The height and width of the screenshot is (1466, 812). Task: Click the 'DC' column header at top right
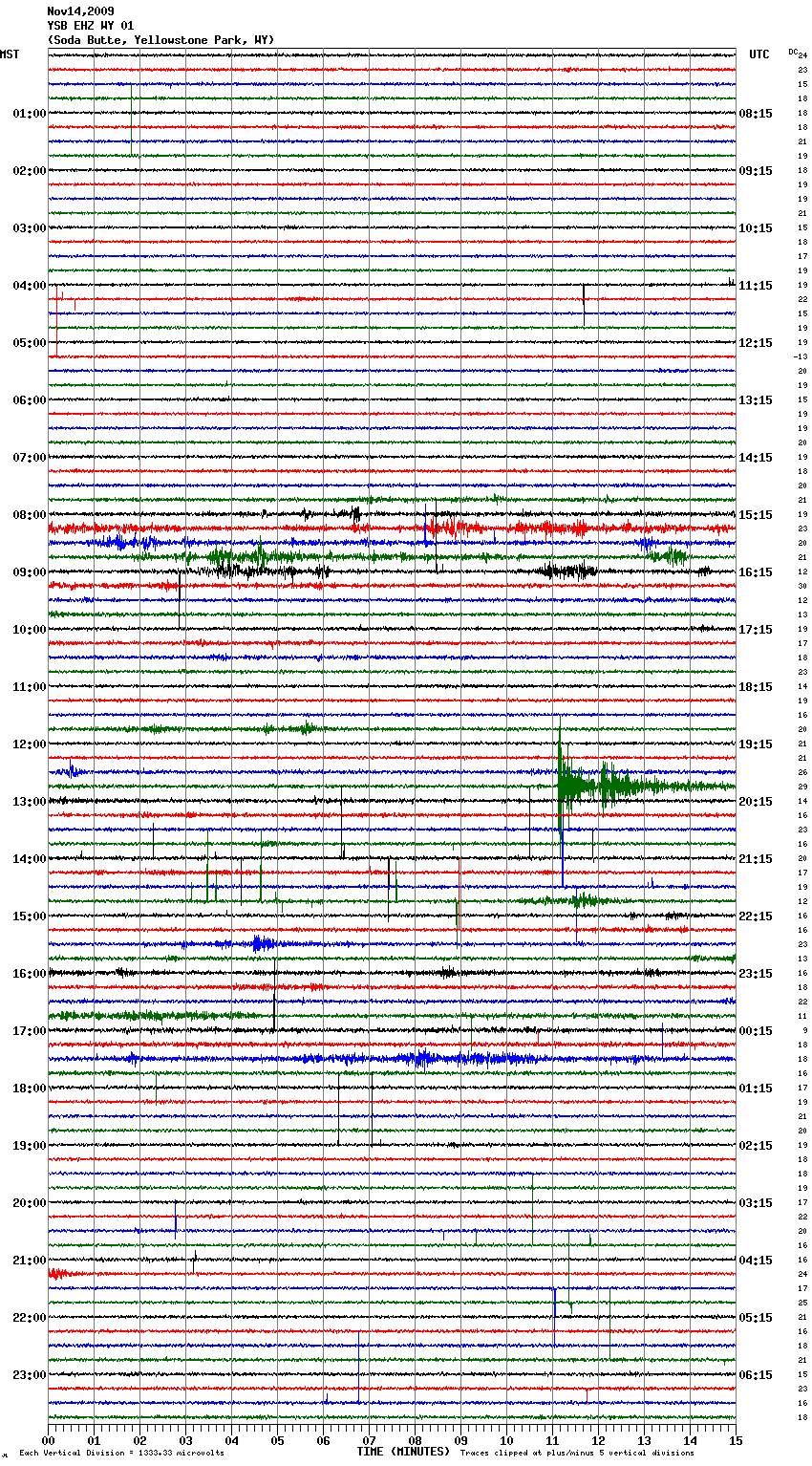(x=793, y=52)
